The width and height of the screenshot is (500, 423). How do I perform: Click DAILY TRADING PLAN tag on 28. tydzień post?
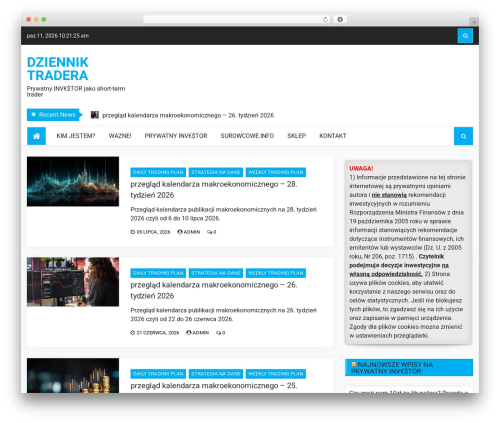point(158,172)
